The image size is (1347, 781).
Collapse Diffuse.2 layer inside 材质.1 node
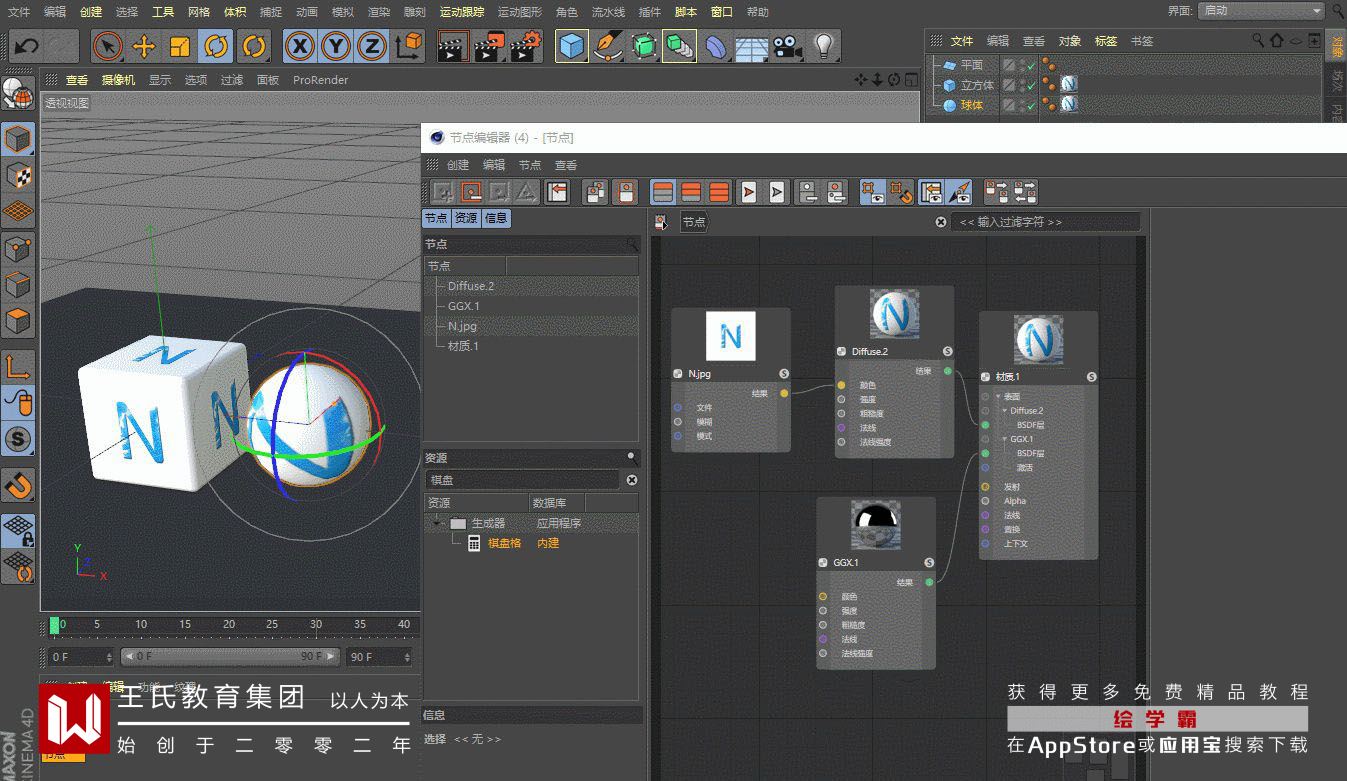click(1005, 411)
